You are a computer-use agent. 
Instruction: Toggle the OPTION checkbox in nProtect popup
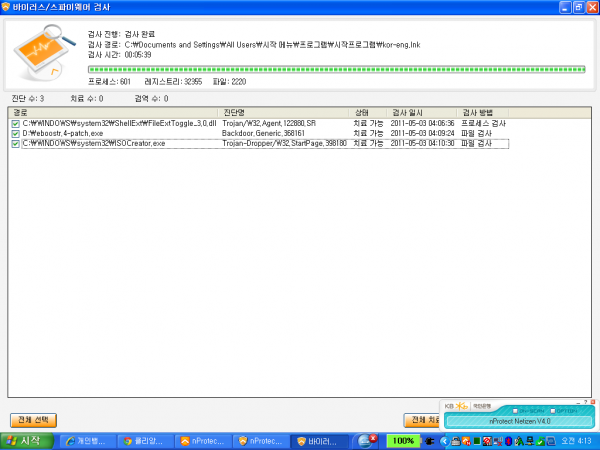pyautogui.click(x=553, y=411)
